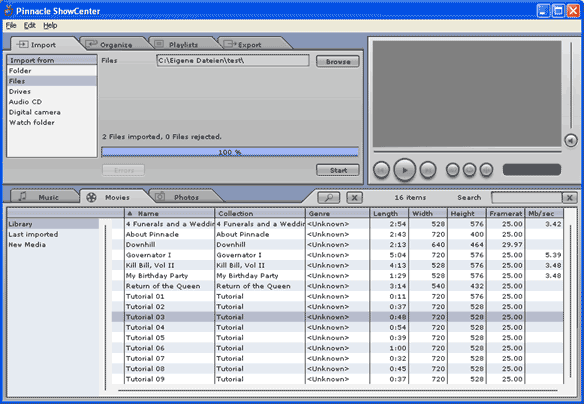The width and height of the screenshot is (584, 404).
Task: Select the 'Tutorial 06' row
Action: pos(337,348)
